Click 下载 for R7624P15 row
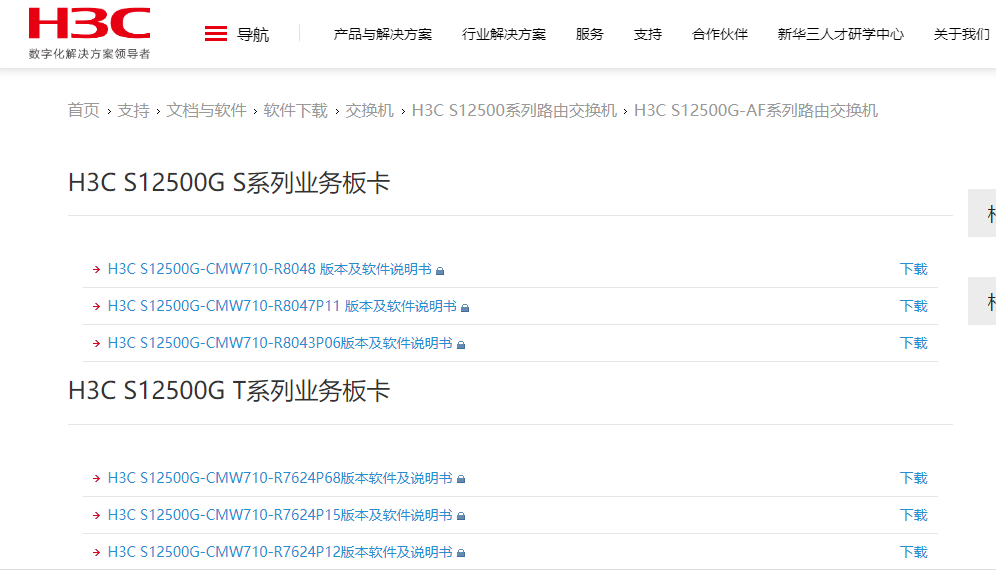 pos(914,515)
